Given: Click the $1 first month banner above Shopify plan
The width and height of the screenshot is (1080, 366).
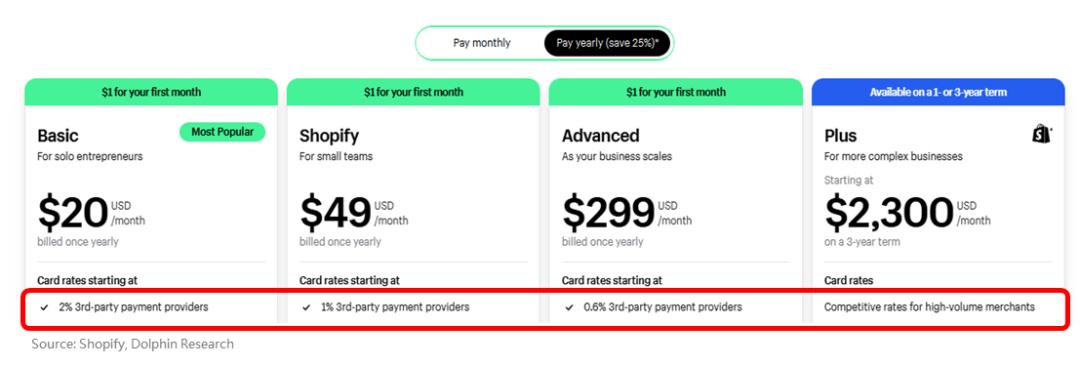Looking at the screenshot, I should 413,92.
